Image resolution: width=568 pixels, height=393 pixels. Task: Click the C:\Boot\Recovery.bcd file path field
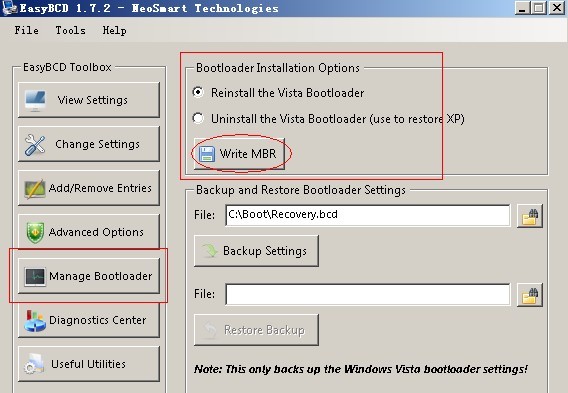pos(367,215)
